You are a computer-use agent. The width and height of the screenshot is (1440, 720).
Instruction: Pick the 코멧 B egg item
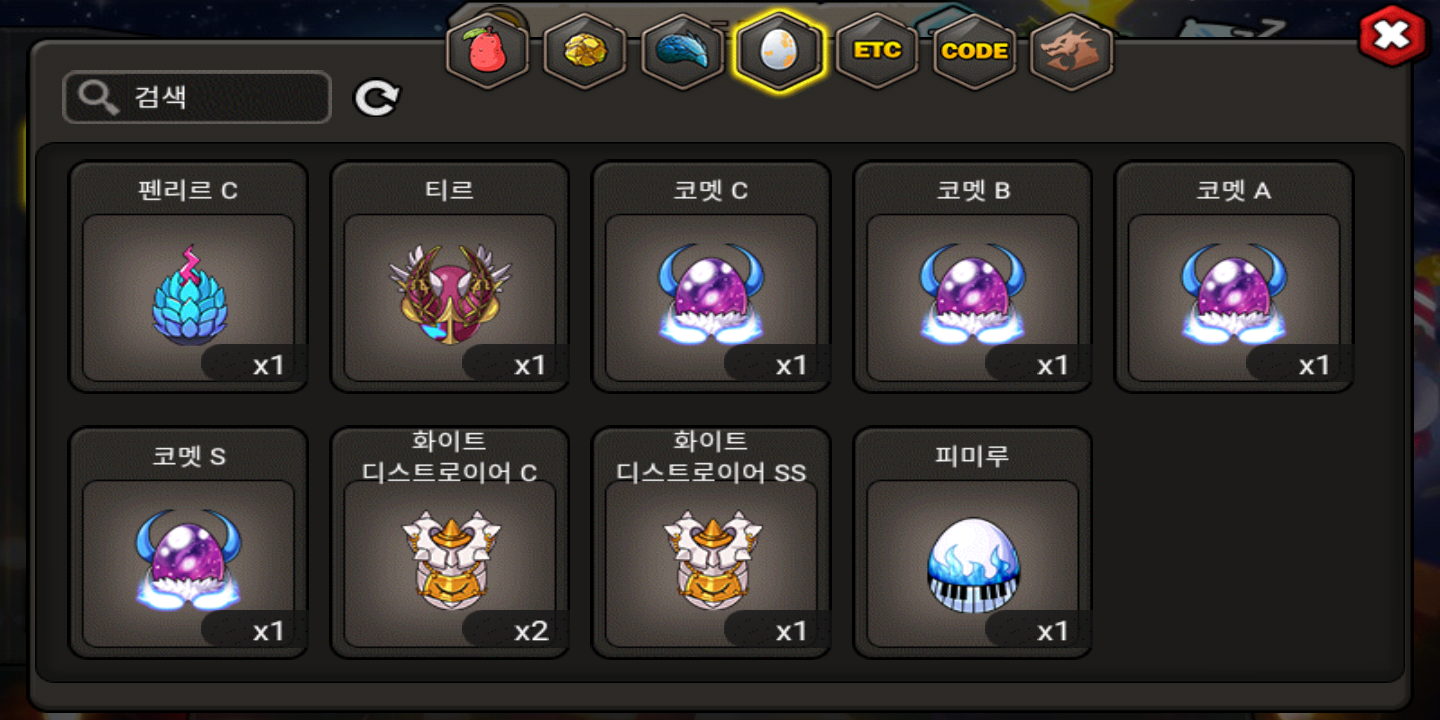[x=973, y=277]
